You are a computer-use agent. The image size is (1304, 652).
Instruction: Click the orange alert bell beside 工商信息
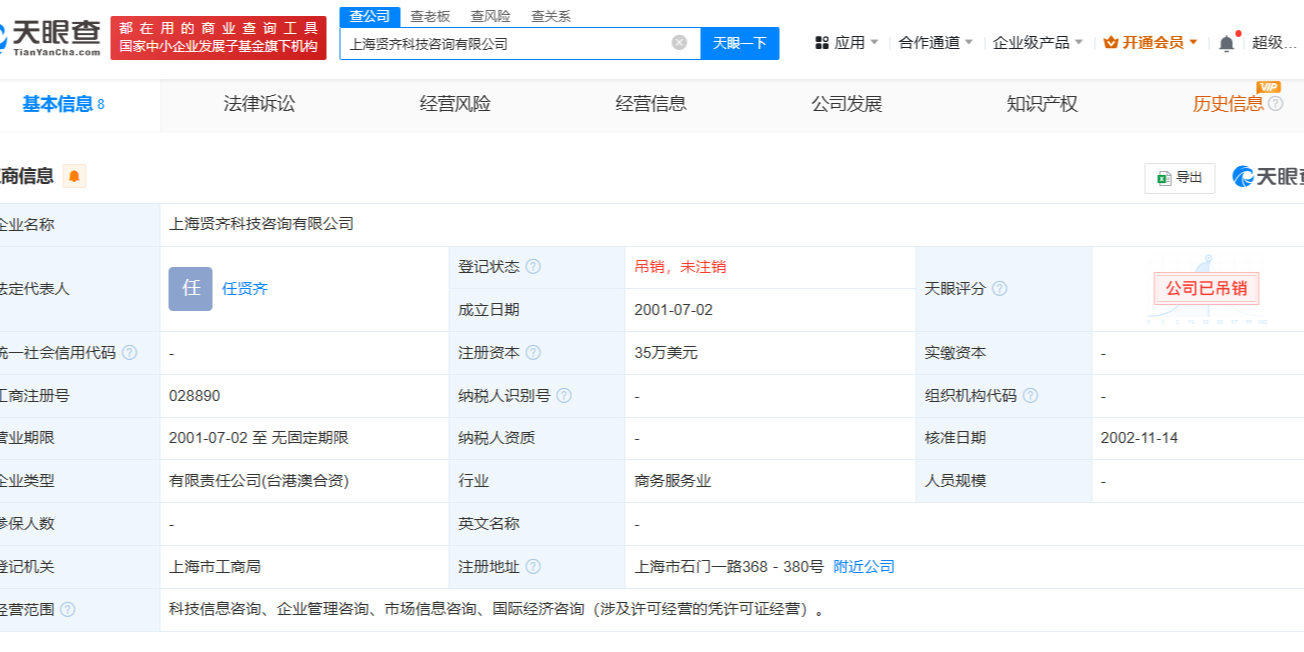click(x=75, y=177)
